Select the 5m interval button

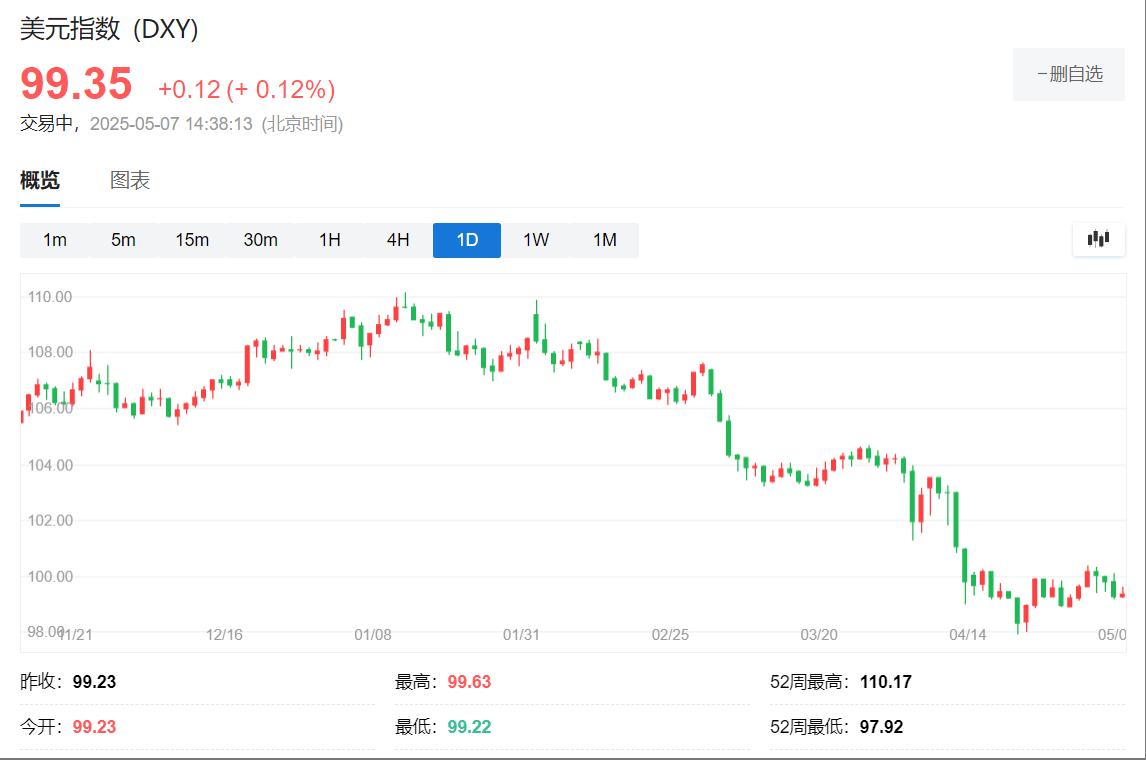123,240
